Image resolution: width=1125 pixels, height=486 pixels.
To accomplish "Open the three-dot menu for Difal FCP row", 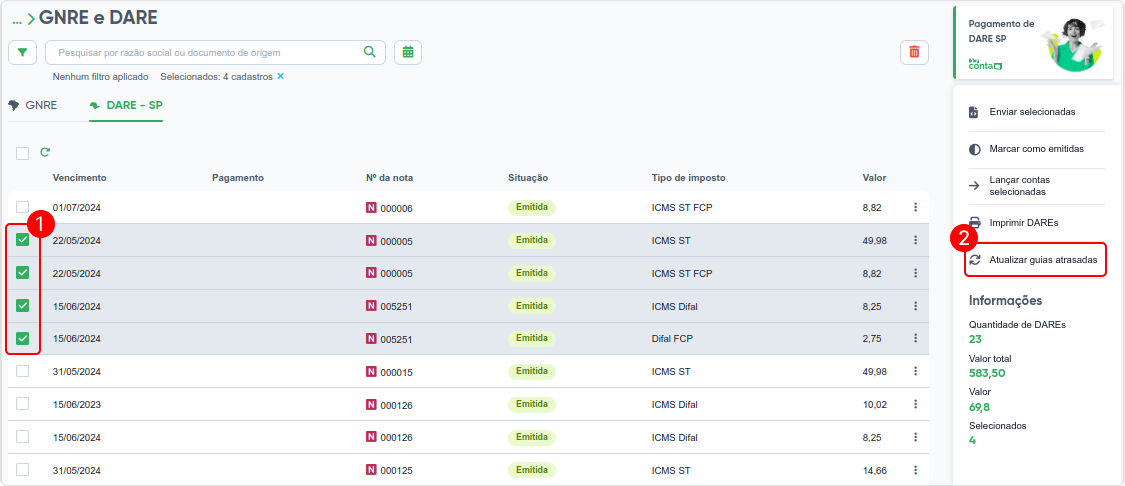I will pyautogui.click(x=915, y=339).
